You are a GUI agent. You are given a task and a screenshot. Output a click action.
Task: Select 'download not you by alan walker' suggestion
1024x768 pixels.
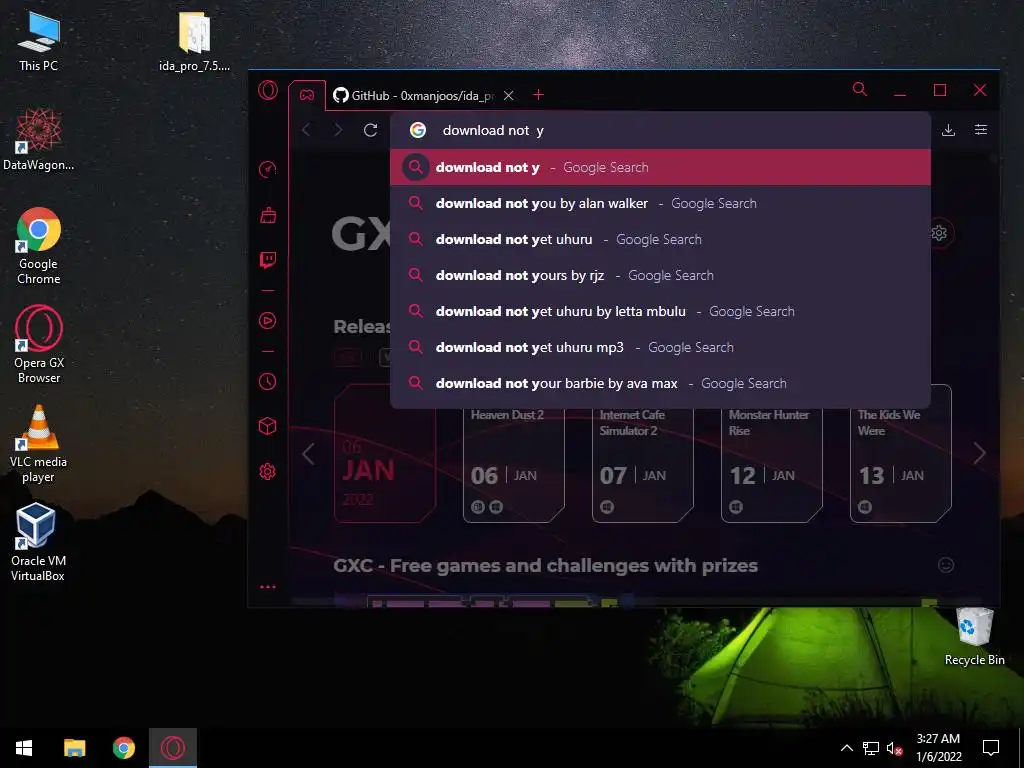click(x=660, y=203)
